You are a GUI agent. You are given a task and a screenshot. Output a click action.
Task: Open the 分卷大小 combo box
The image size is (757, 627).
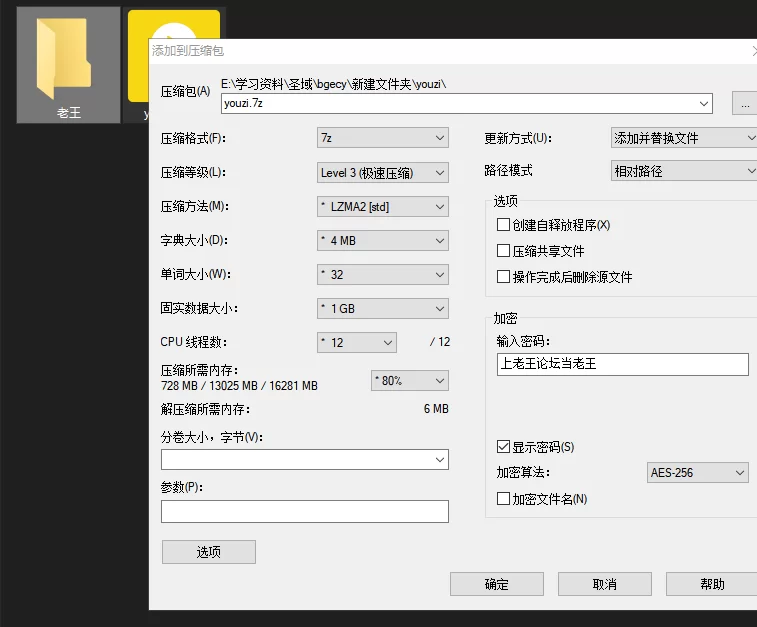pyautogui.click(x=305, y=460)
